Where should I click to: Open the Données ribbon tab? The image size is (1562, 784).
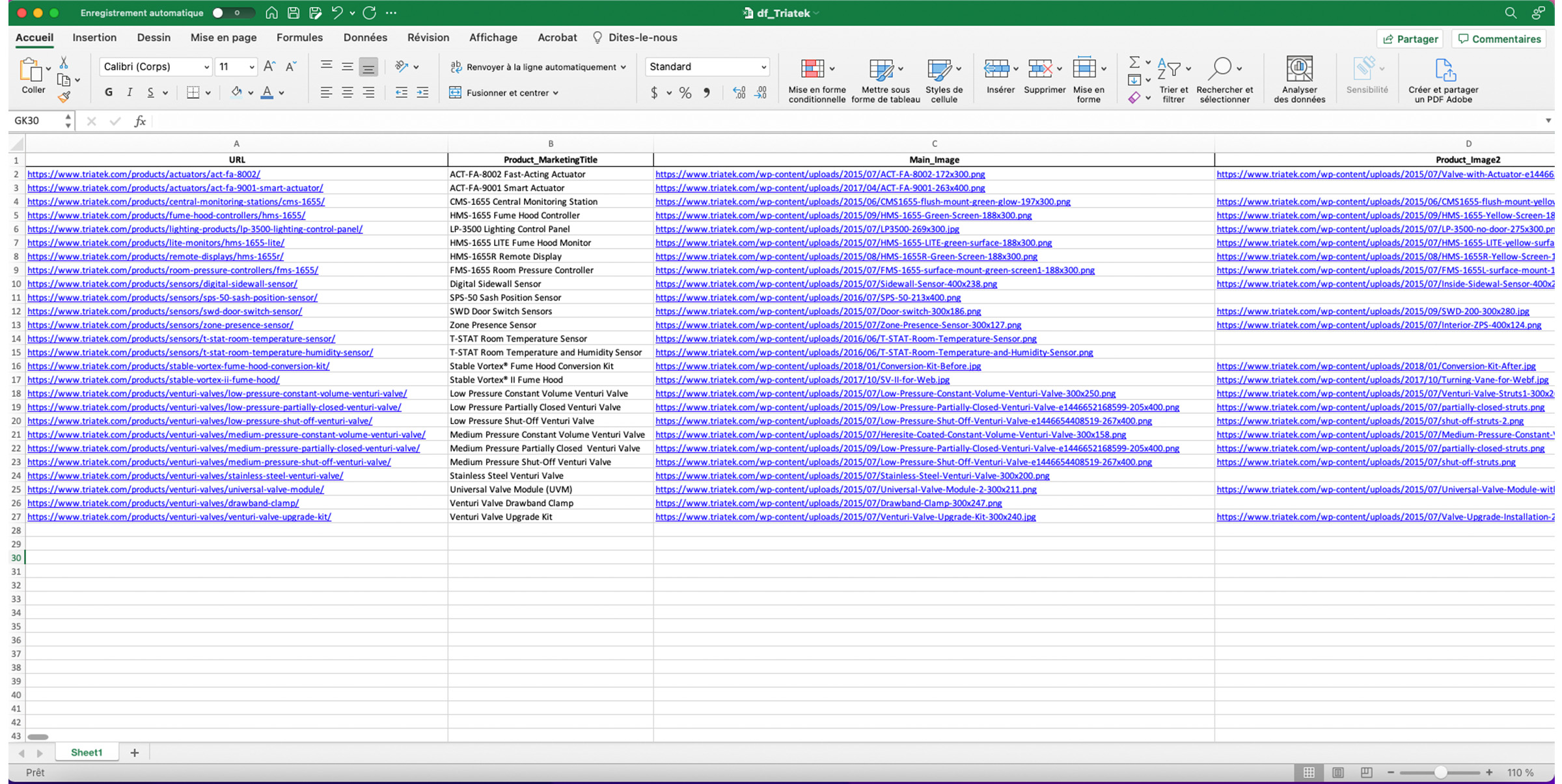pos(365,37)
